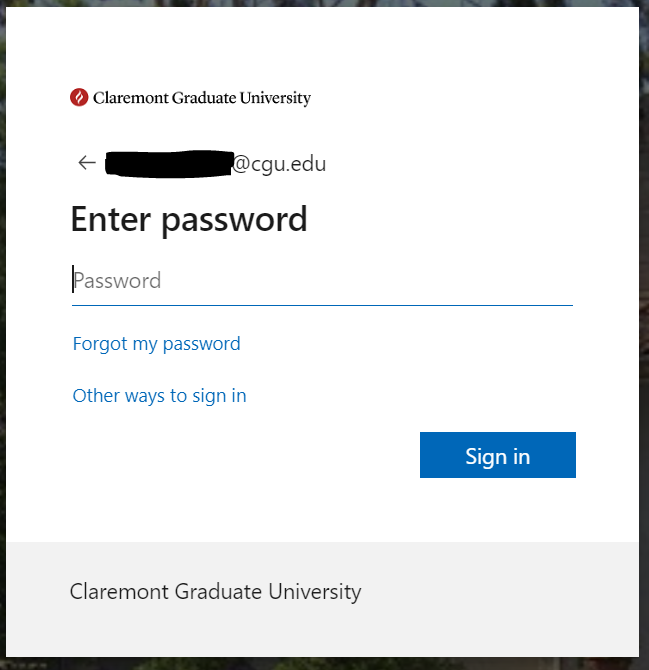
Task: Click the text cursor in password box
Action: [73, 279]
